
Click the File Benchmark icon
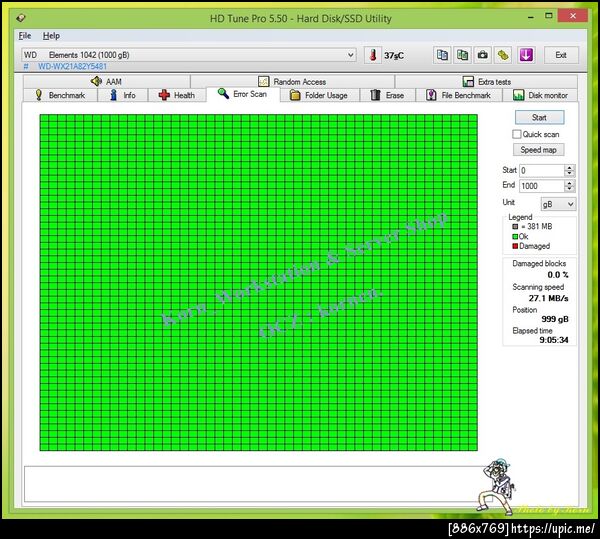431,95
